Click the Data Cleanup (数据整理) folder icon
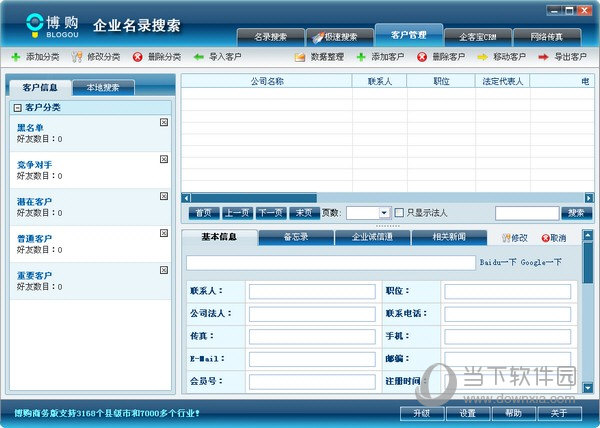The width and height of the screenshot is (600, 428). coord(300,57)
